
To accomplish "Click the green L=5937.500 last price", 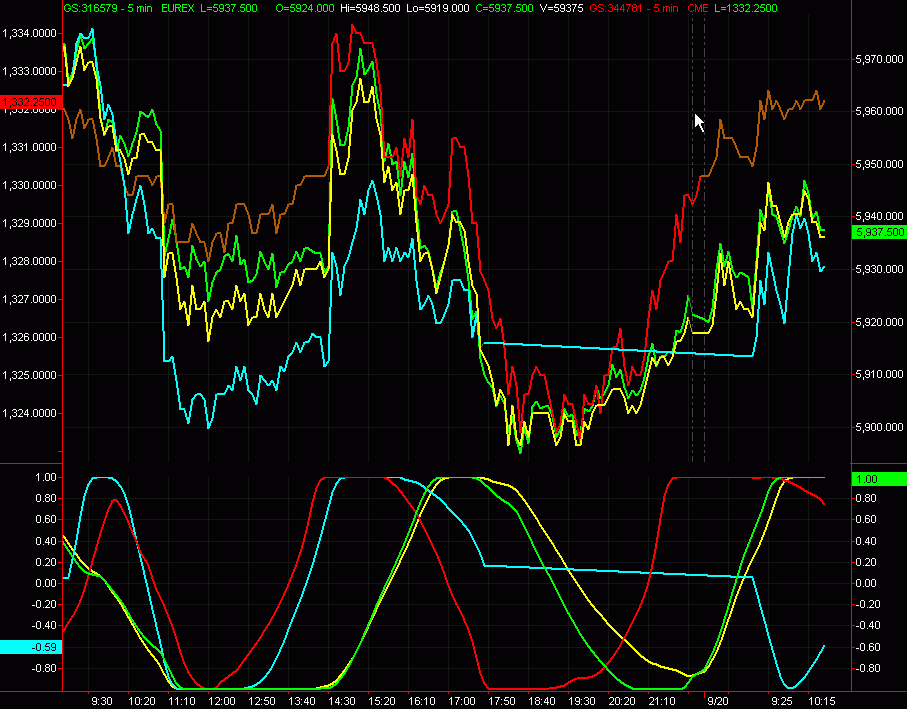I will tap(229, 8).
